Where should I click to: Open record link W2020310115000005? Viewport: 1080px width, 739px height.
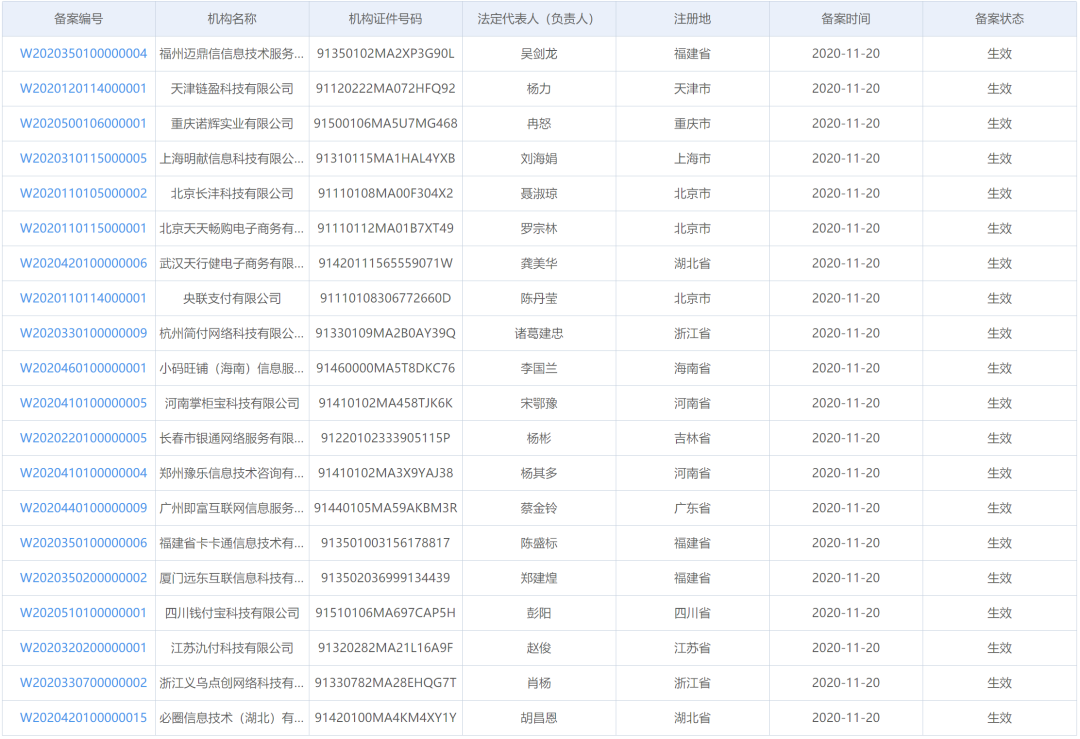[83, 158]
